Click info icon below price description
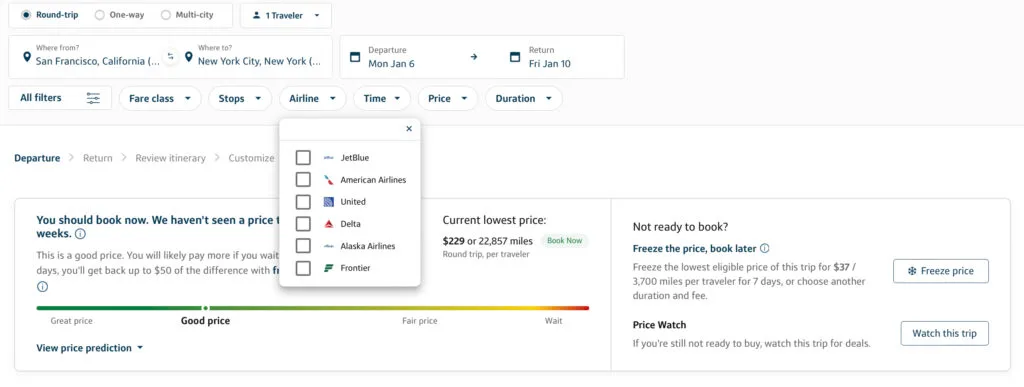 point(42,286)
